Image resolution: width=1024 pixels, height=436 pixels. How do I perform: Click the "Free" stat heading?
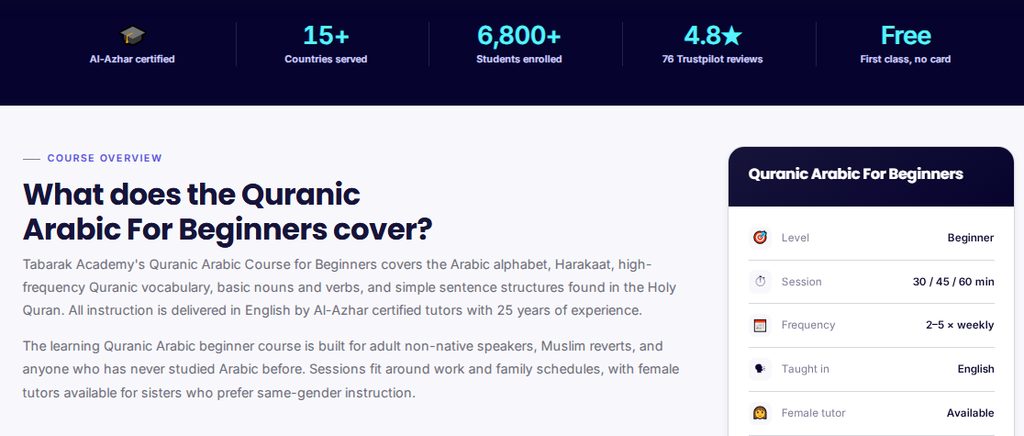[906, 35]
